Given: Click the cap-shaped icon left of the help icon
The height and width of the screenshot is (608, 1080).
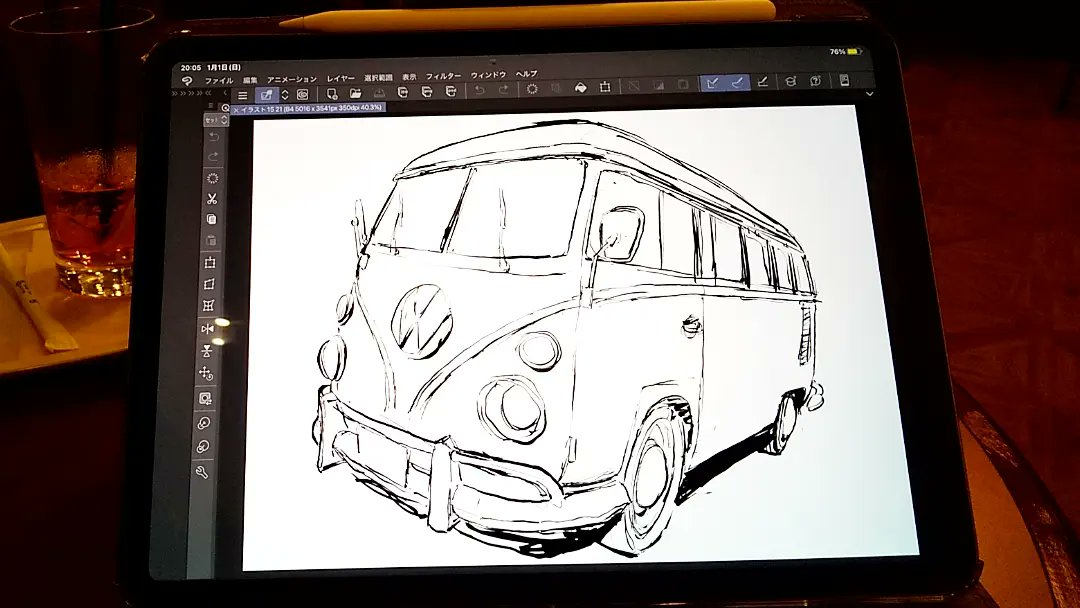Looking at the screenshot, I should 791,81.
